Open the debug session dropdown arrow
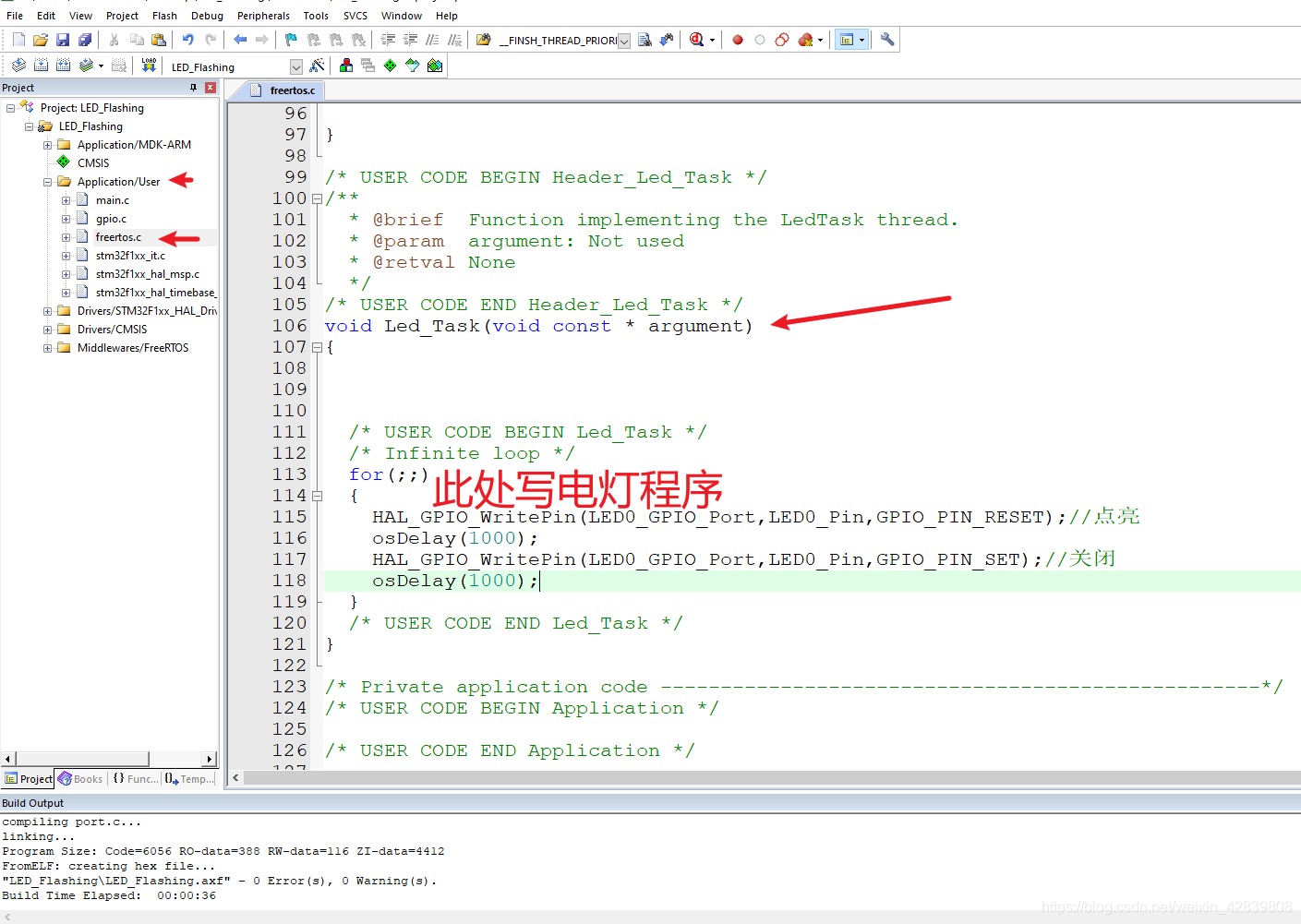1301x924 pixels. pyautogui.click(x=712, y=40)
